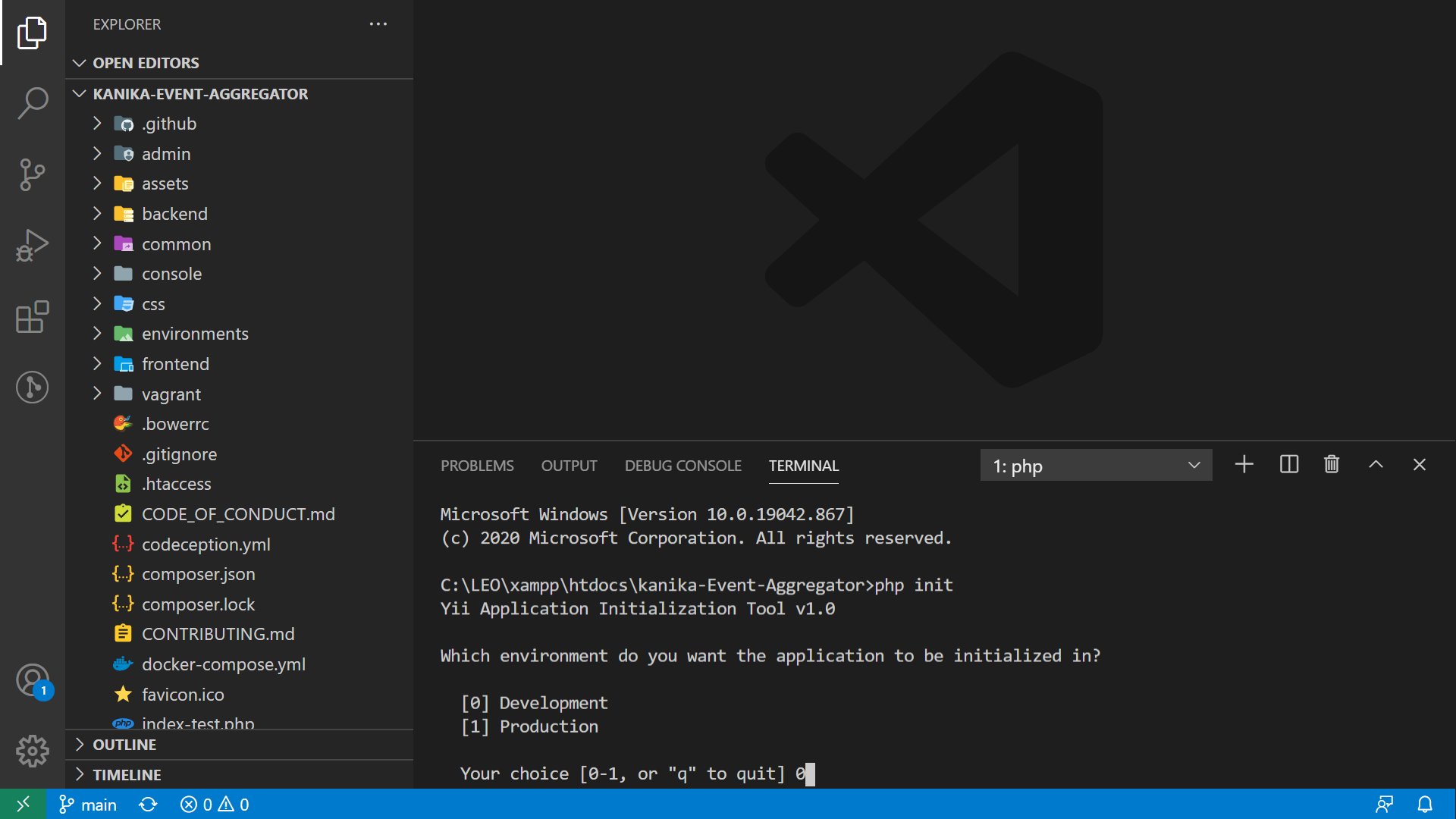The height and width of the screenshot is (819, 1456).
Task: Expand the environments folder
Action: pos(240,334)
